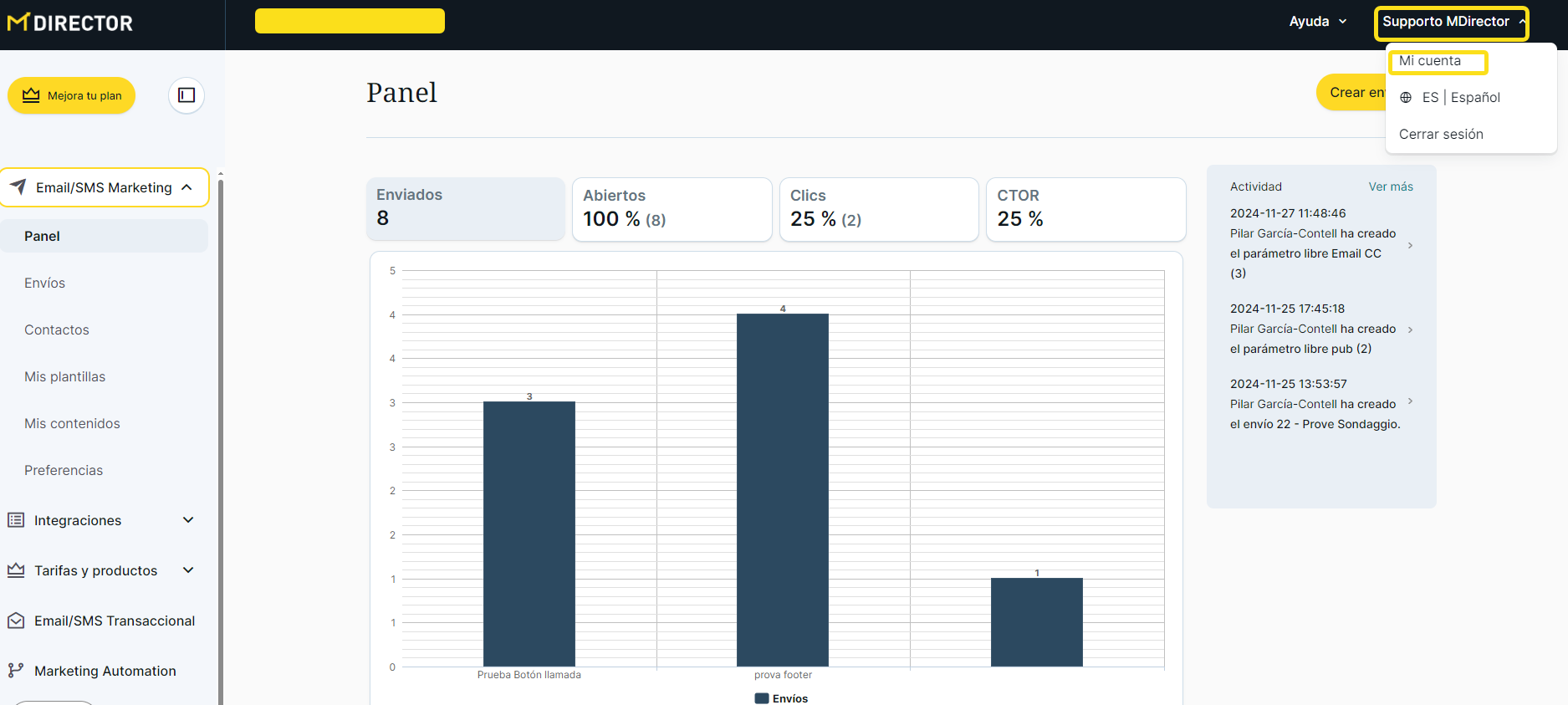Click the Mejora tu plan button
The width and height of the screenshot is (1568, 705).
72,95
